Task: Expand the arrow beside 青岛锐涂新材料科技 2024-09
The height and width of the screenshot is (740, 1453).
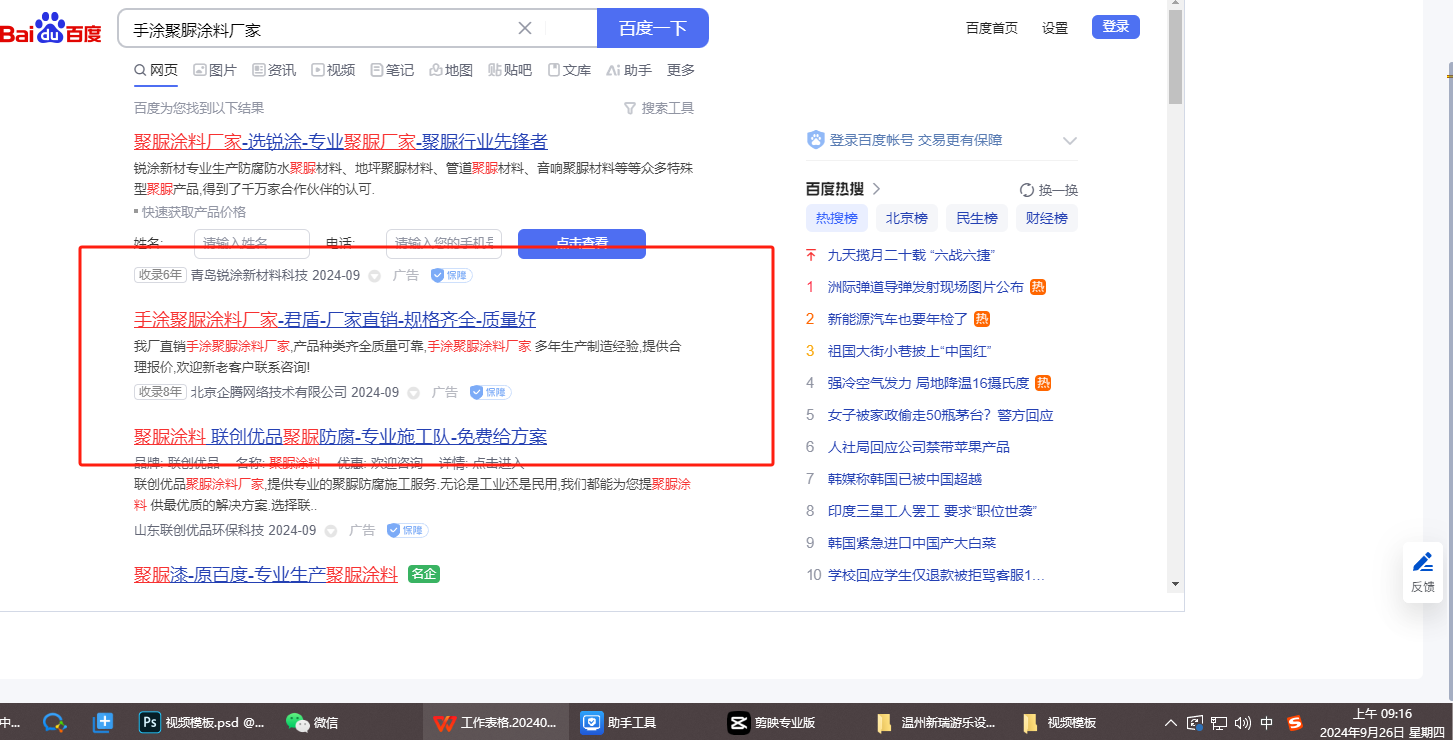Action: tap(374, 276)
